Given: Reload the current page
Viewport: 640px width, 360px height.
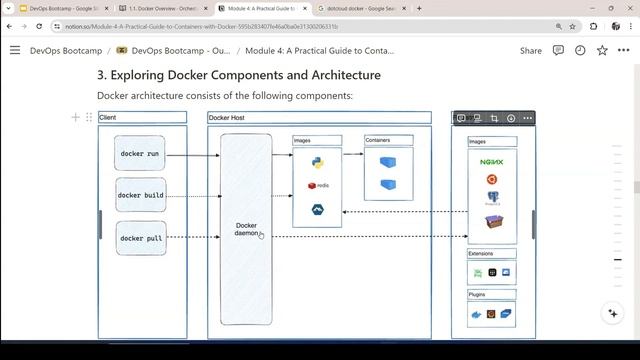Looking at the screenshot, I should click(39, 26).
